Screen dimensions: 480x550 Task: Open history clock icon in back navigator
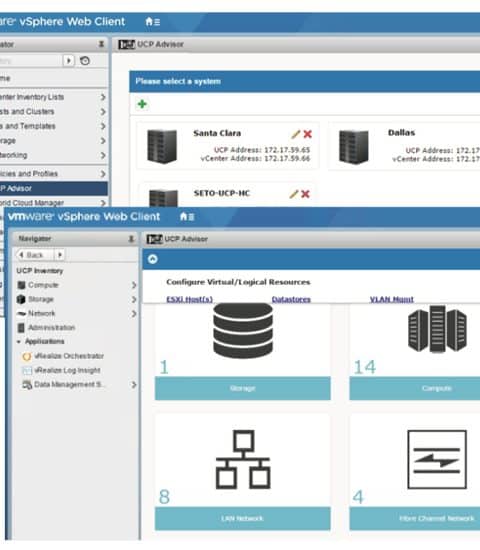pyautogui.click(x=85, y=61)
